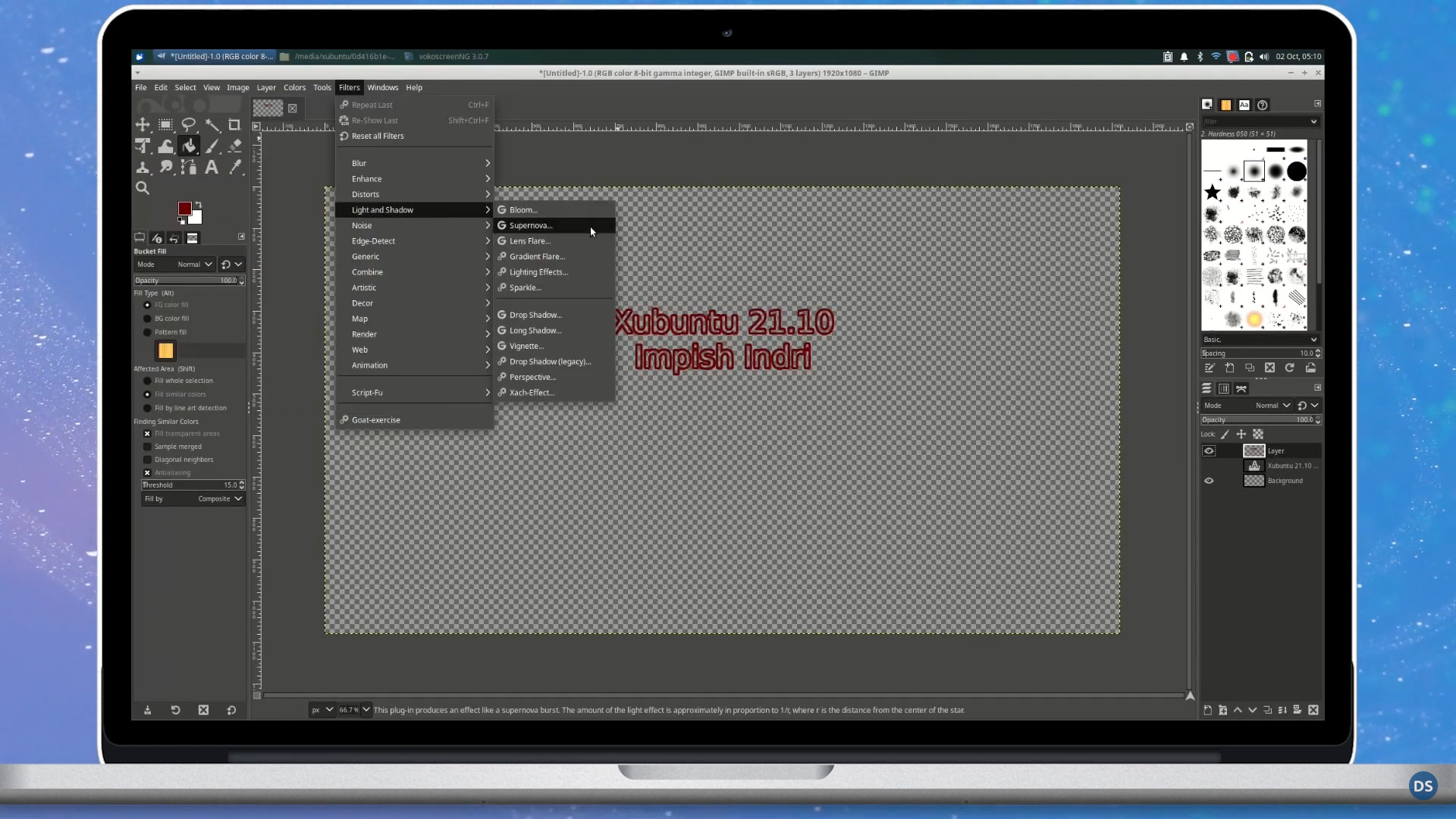Open the layer Mode Normal dropdown
Screen dimensions: 1456x819
click(1247, 406)
